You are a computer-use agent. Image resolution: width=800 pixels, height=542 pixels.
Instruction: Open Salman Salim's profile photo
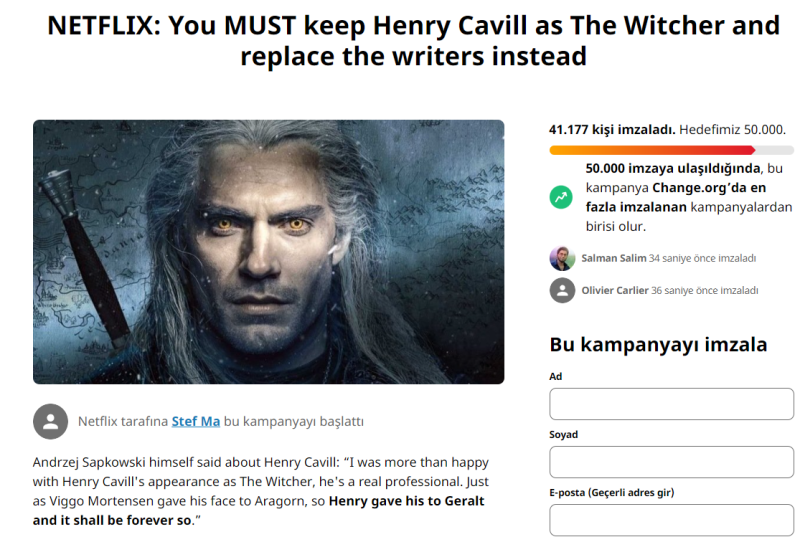pos(562,258)
